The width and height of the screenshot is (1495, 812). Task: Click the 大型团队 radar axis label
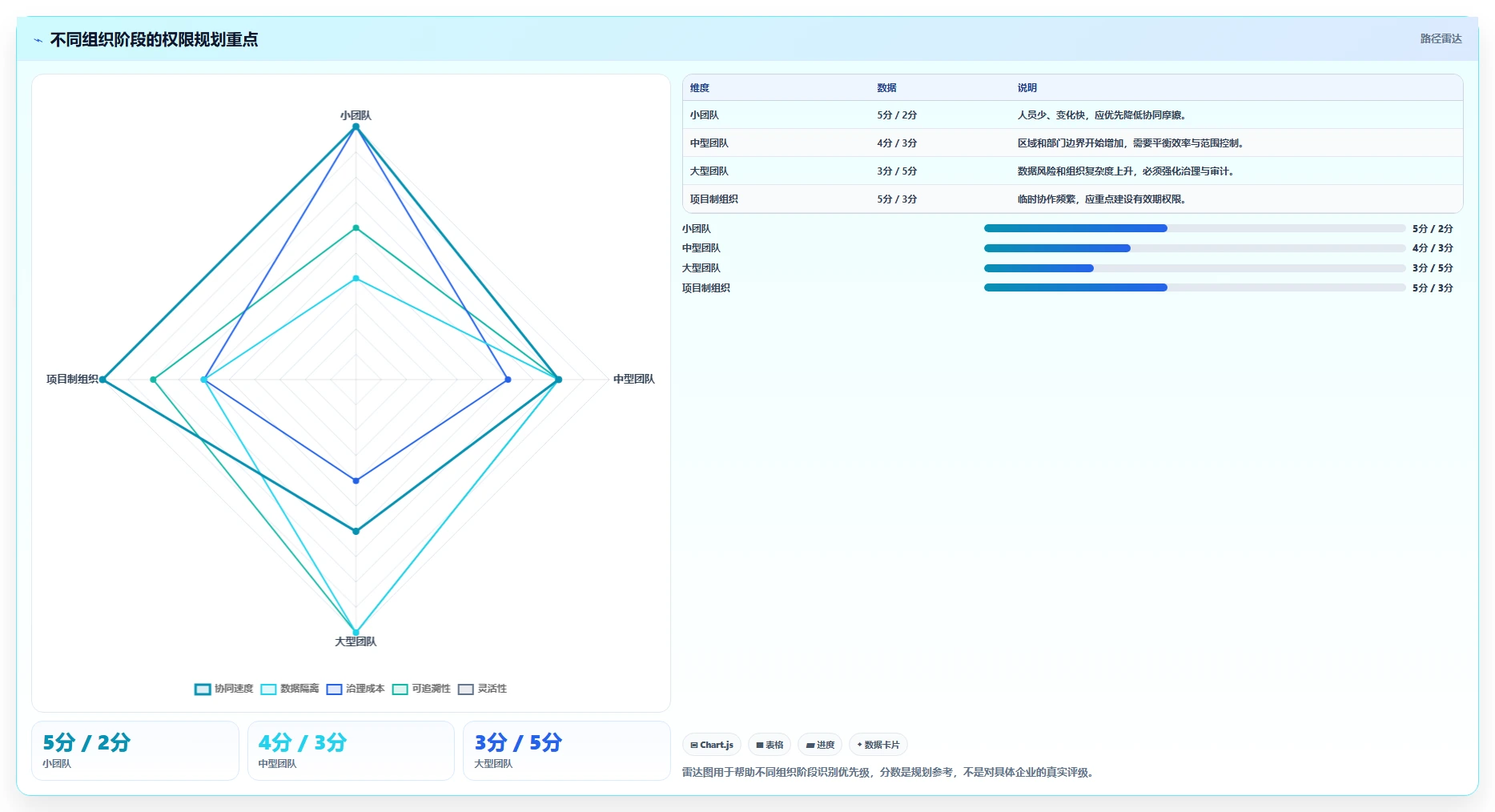tap(356, 641)
